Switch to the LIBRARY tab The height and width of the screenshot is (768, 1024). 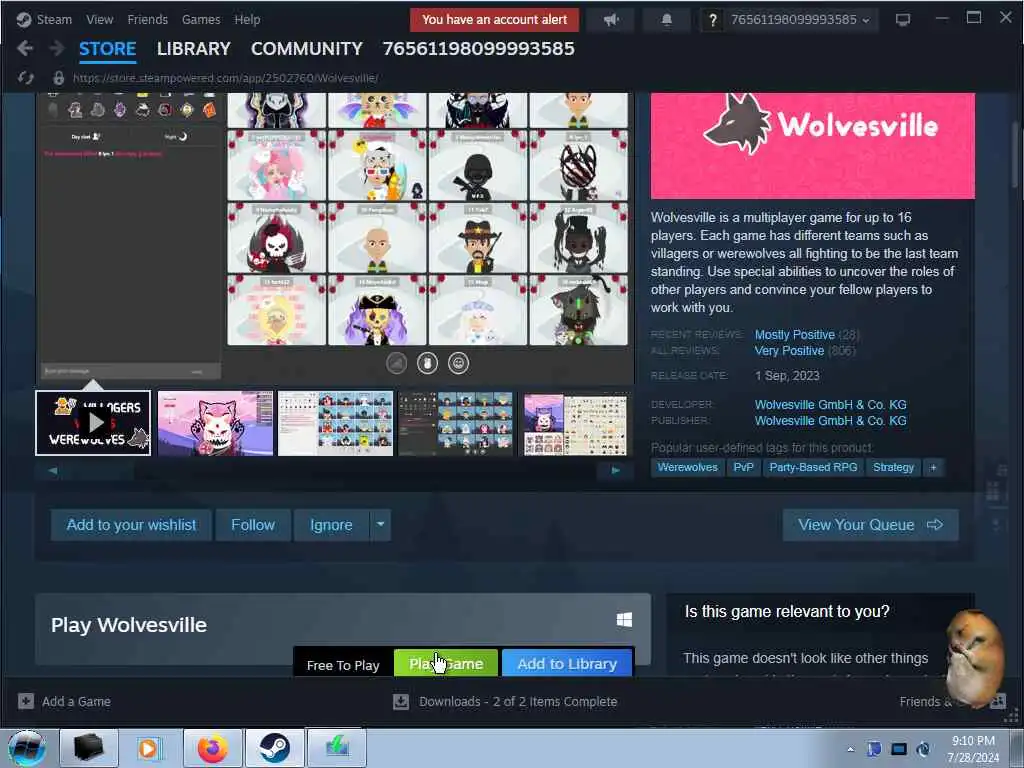(x=194, y=49)
